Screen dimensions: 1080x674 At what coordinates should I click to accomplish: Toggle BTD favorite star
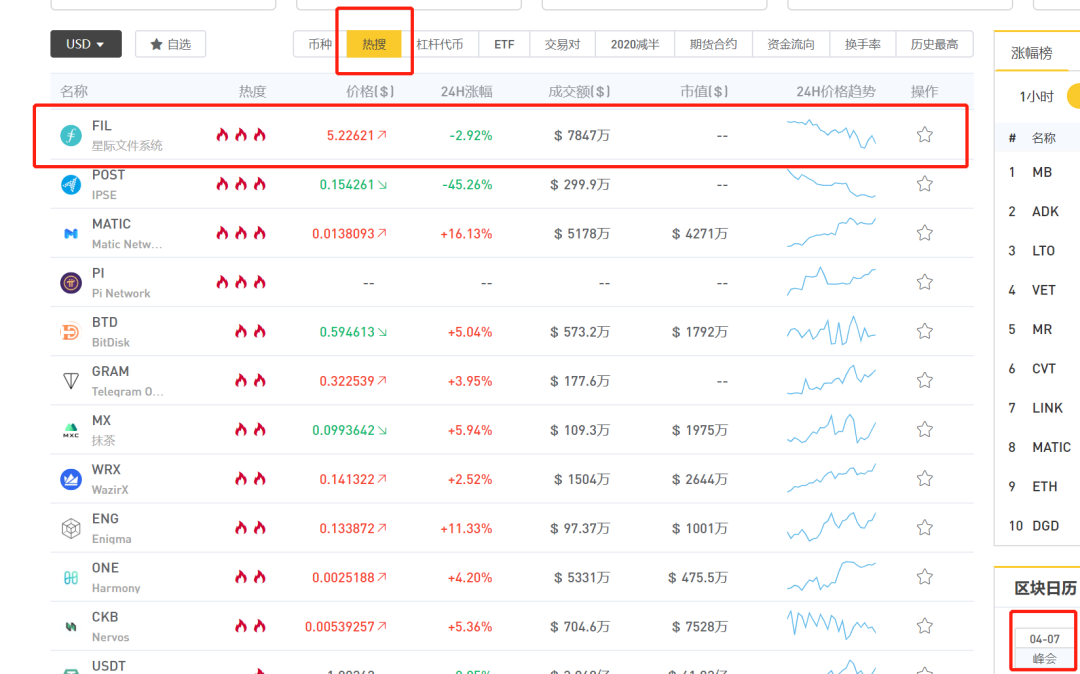coord(925,331)
